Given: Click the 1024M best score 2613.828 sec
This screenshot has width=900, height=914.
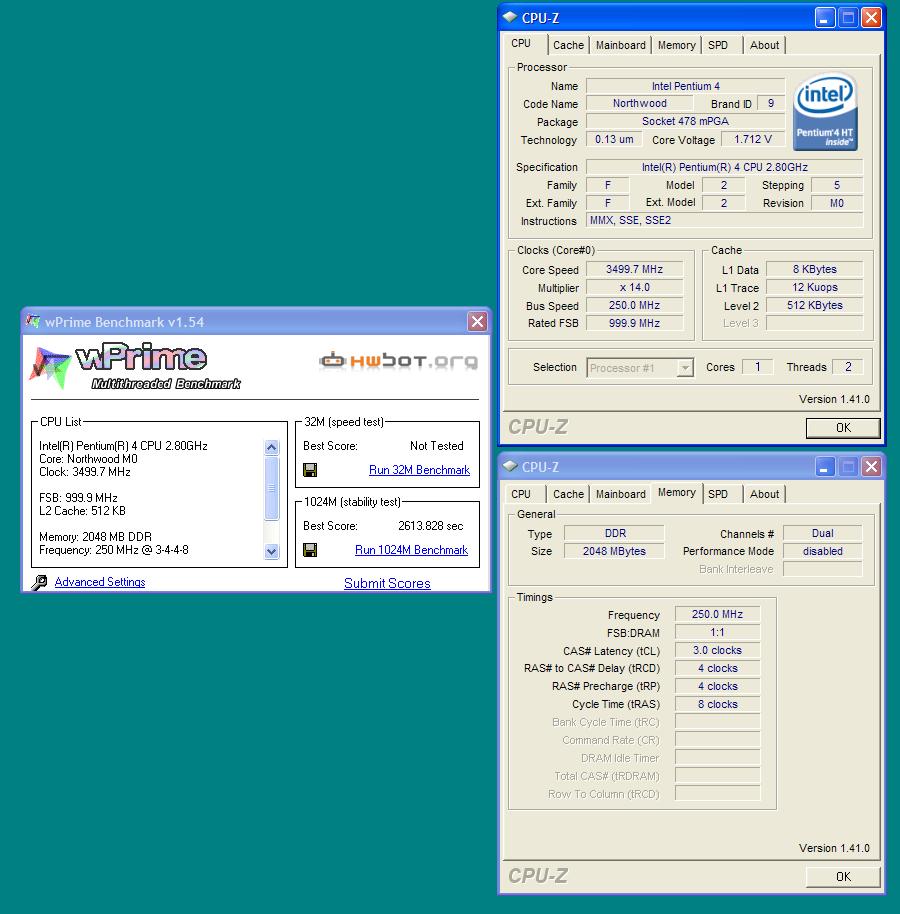Looking at the screenshot, I should coord(430,526).
